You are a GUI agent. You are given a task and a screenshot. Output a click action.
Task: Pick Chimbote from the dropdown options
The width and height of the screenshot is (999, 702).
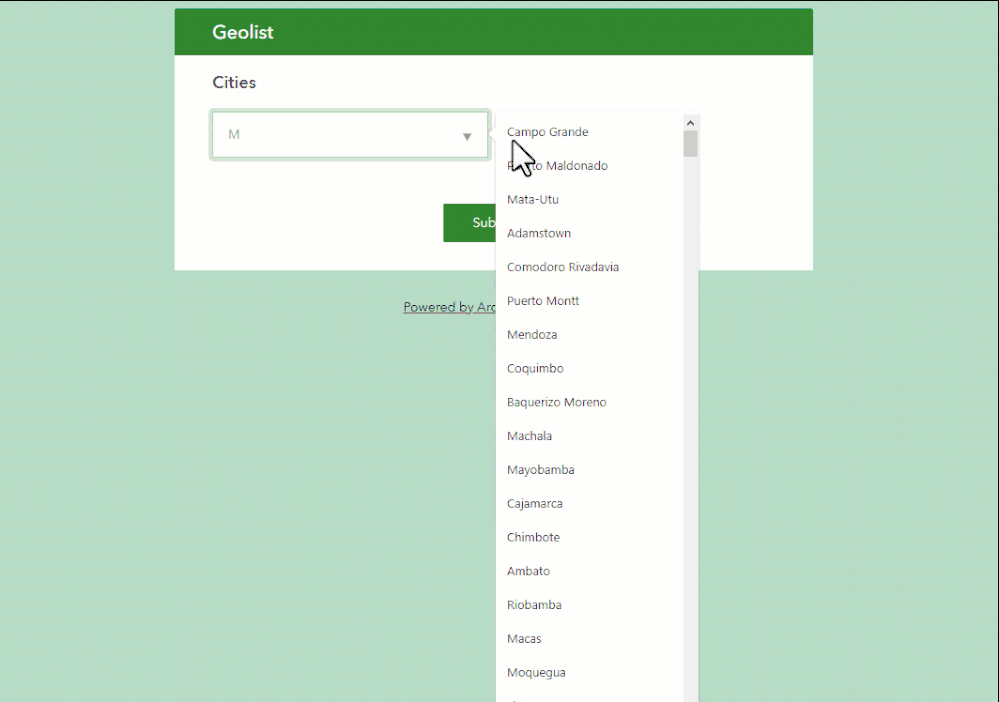coord(533,537)
